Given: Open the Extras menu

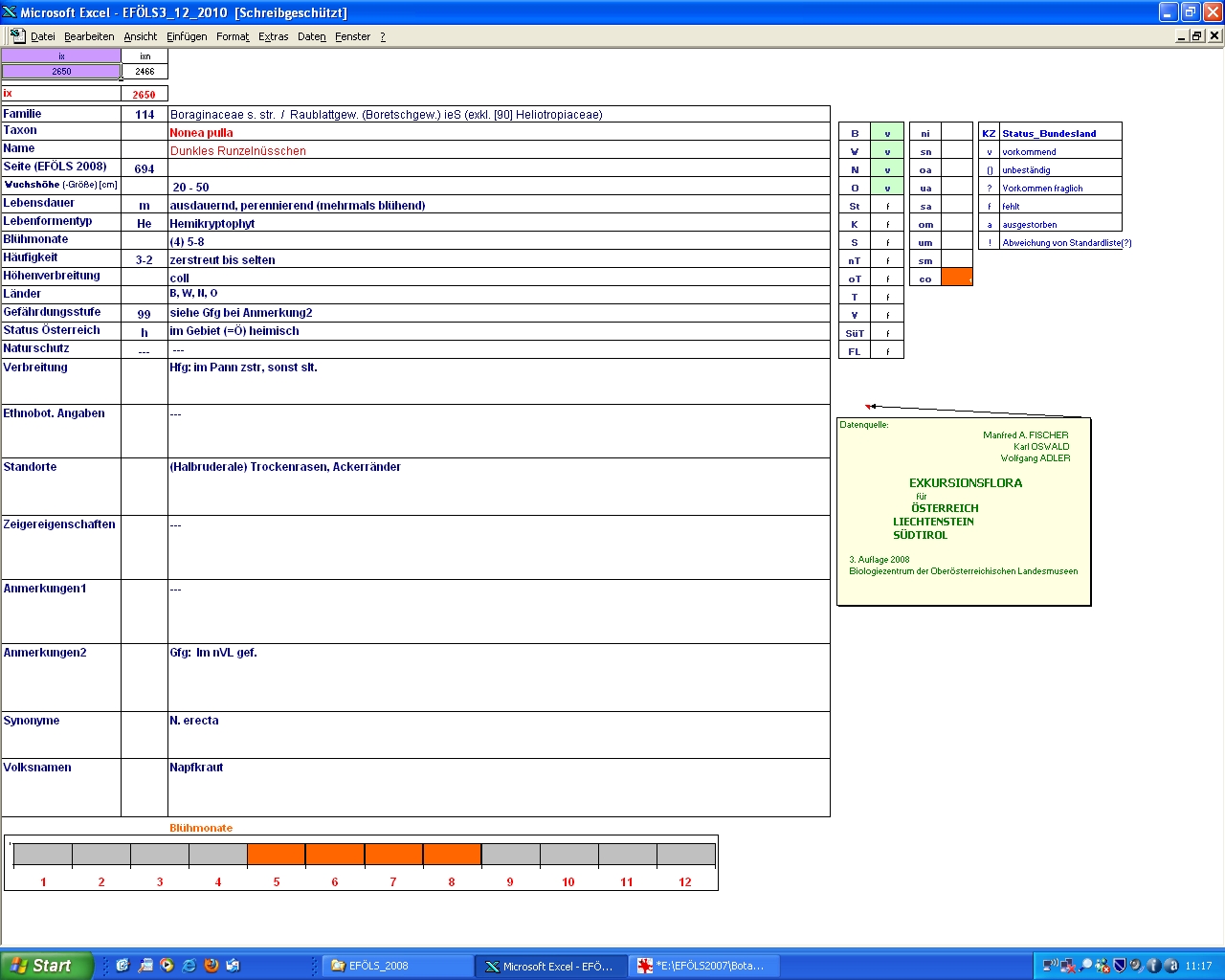Looking at the screenshot, I should click(x=273, y=36).
